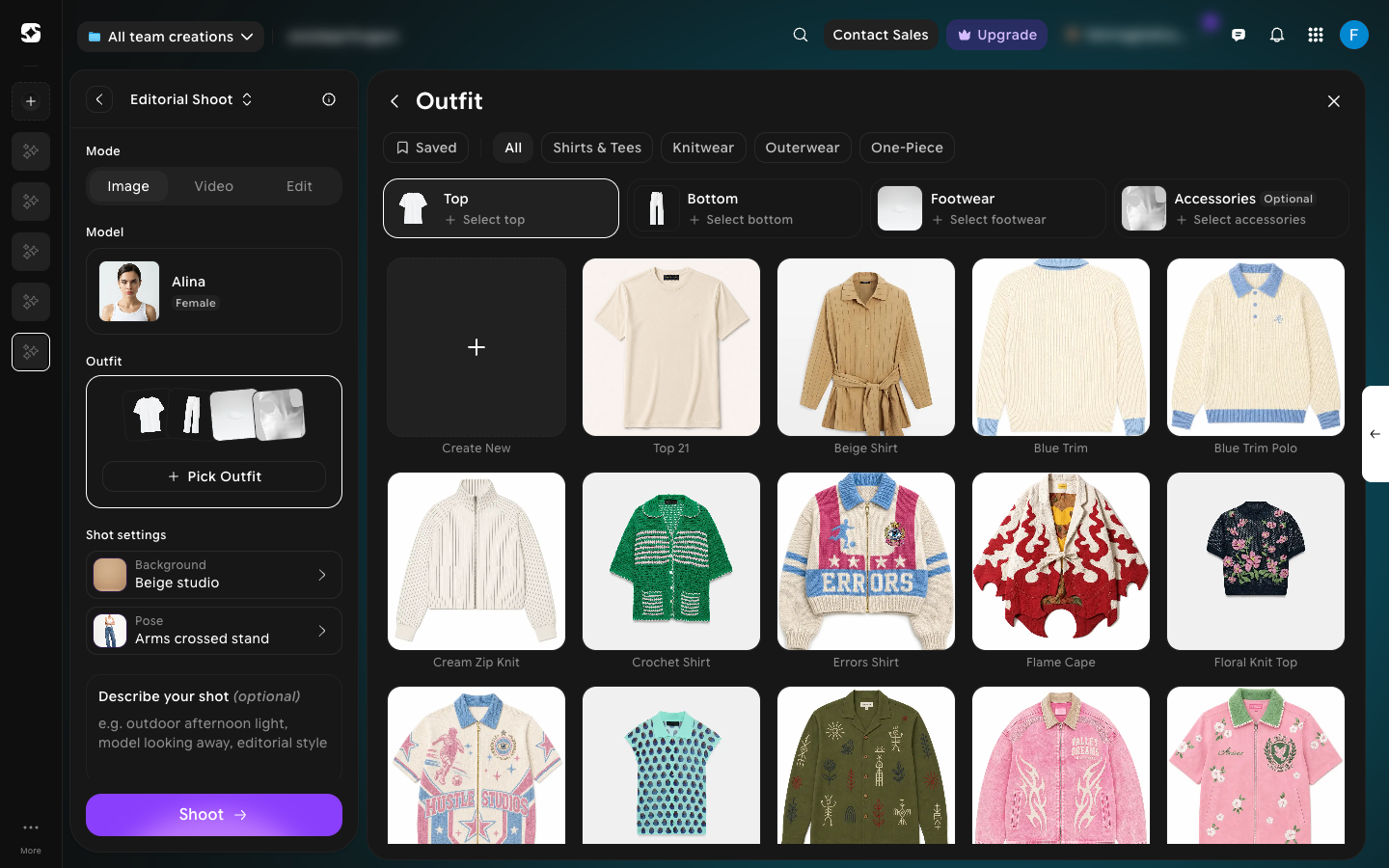Open the All team creations dropdown

coord(171,37)
